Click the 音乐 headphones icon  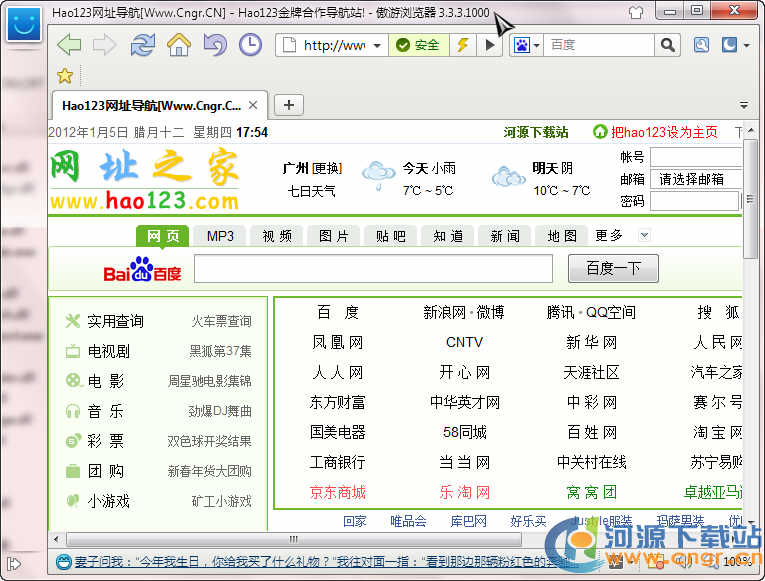(x=73, y=411)
